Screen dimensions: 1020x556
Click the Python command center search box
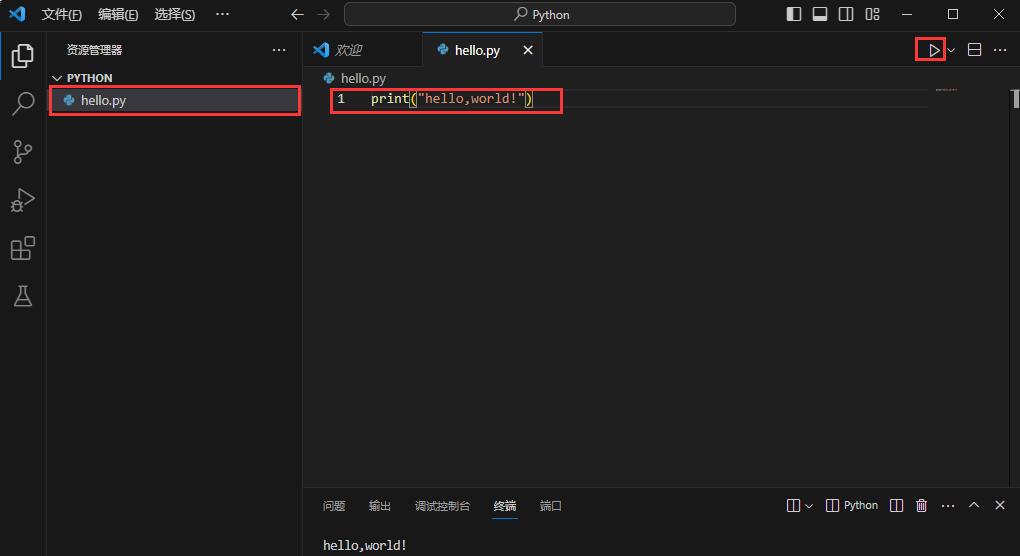coord(540,15)
